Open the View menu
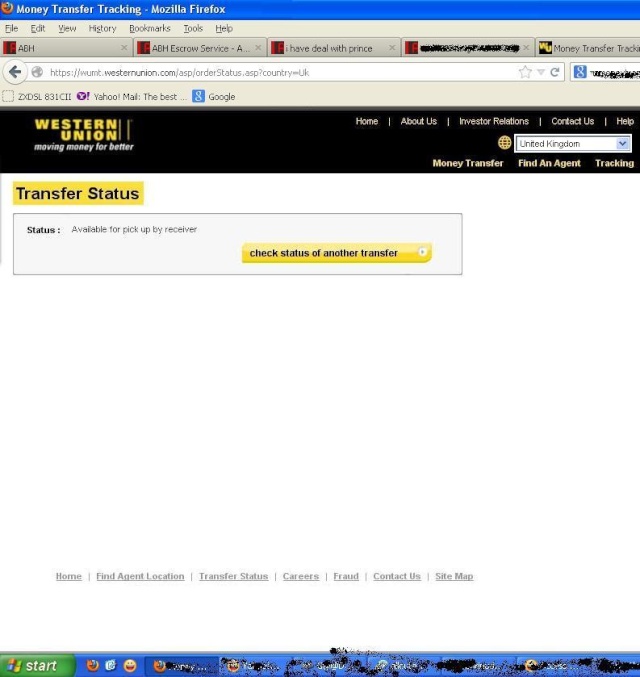This screenshot has width=640, height=677. click(x=67, y=28)
